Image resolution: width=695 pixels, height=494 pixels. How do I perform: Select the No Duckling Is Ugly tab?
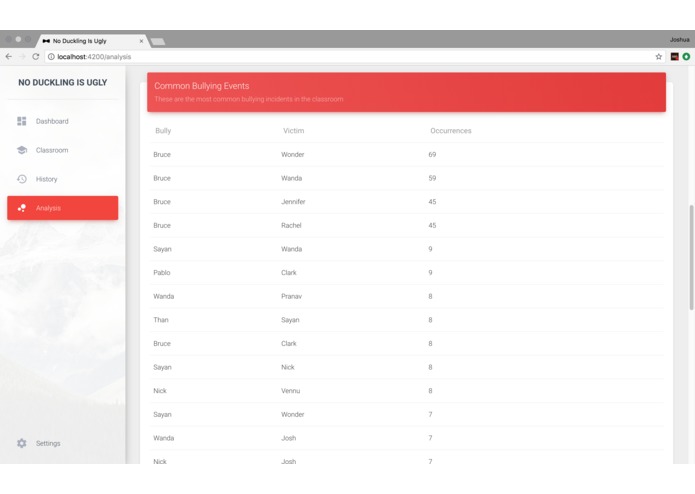(92, 41)
